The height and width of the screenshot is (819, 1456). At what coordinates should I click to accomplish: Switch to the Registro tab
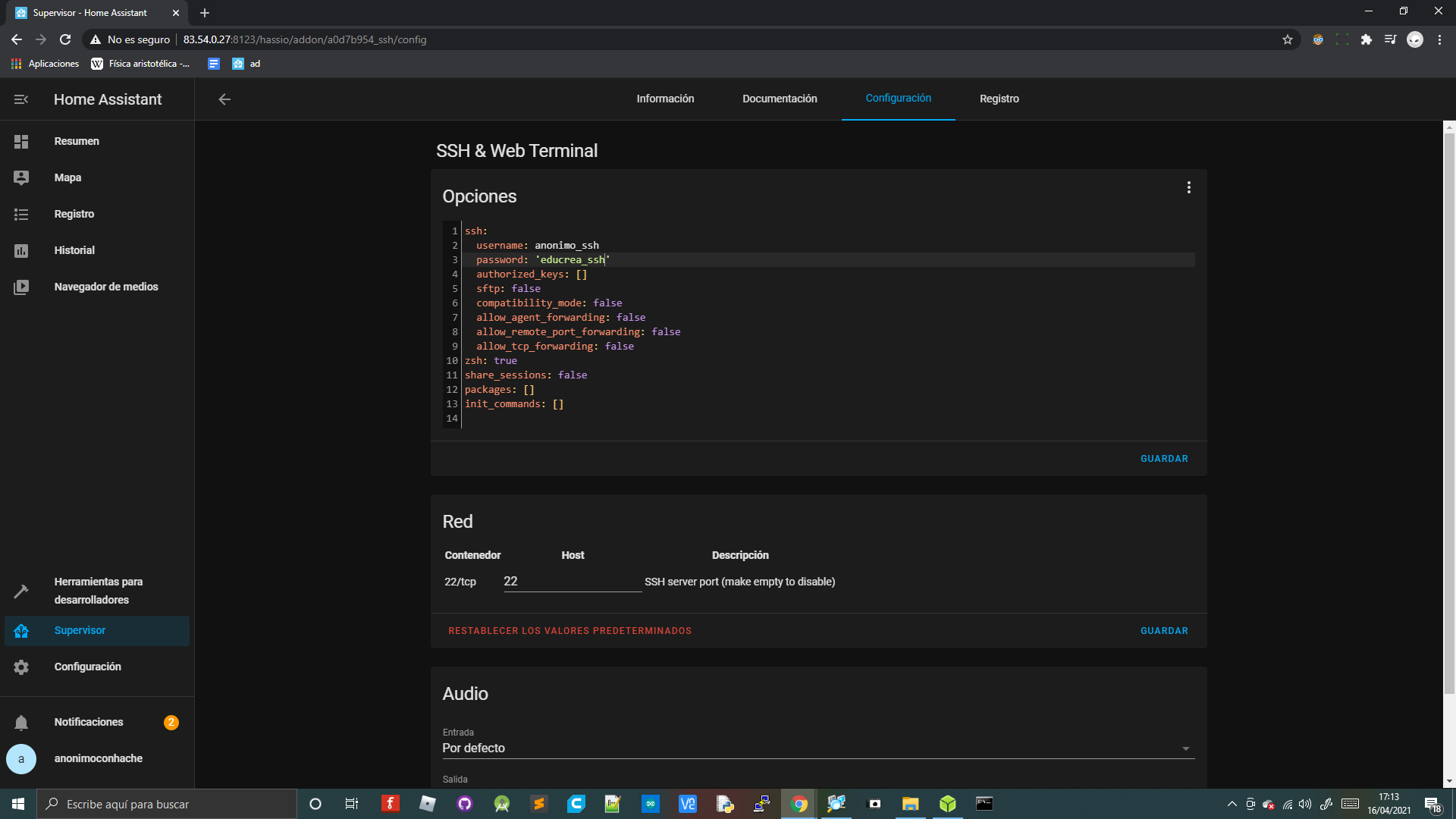[999, 99]
